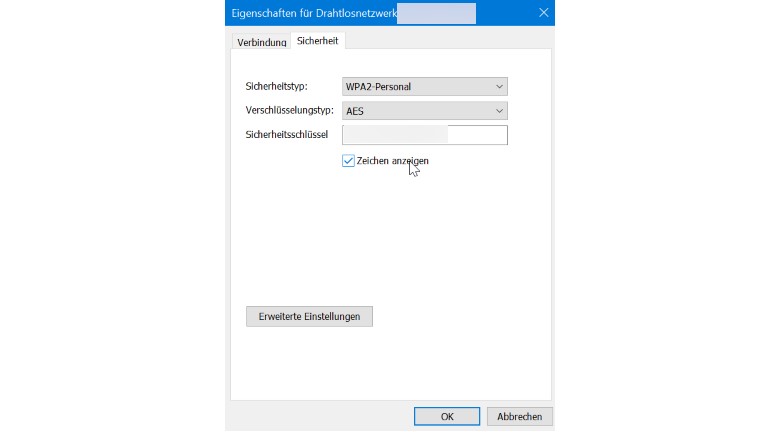Switch to the Verbindung tab
This screenshot has height=432, width=768.
point(260,41)
